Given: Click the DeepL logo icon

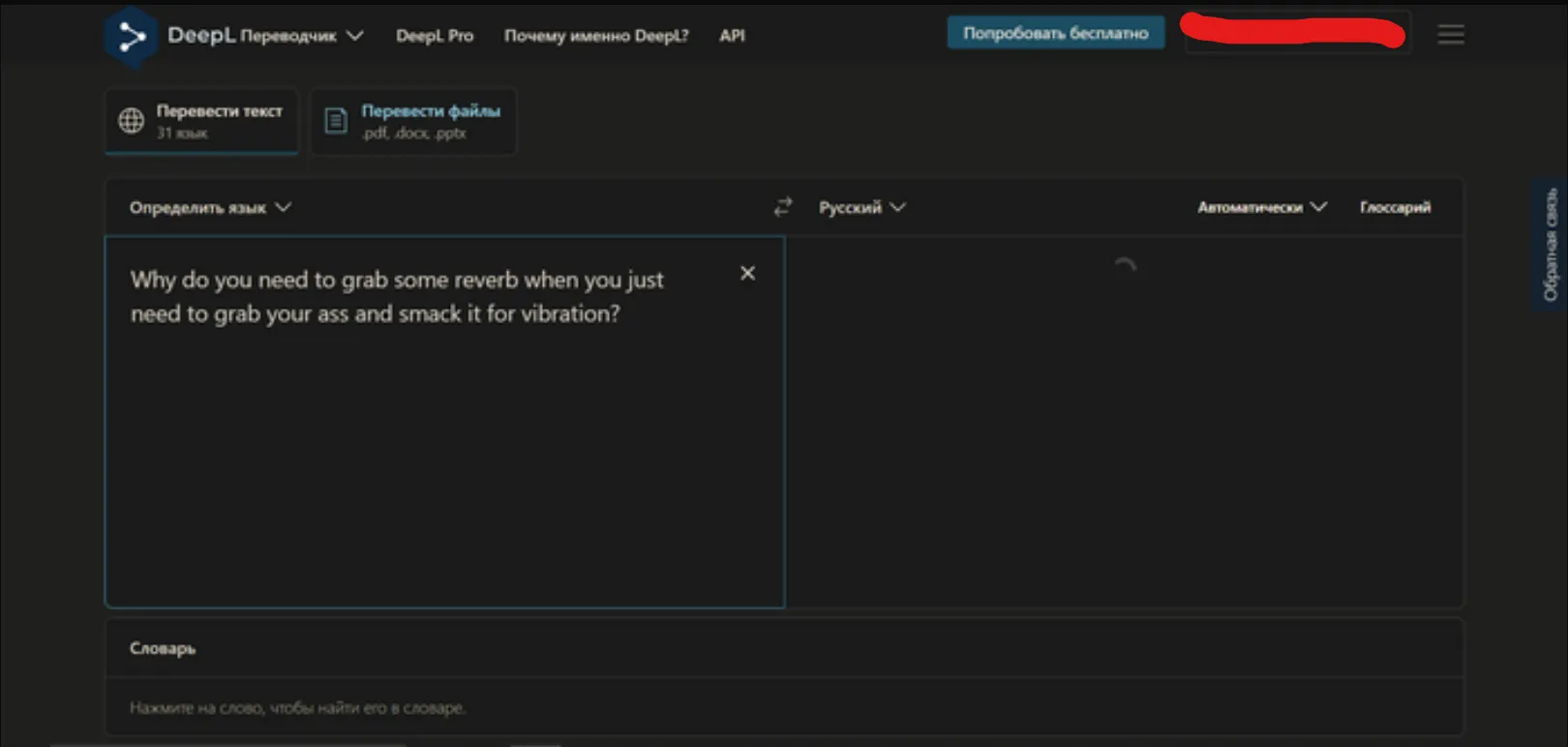Looking at the screenshot, I should point(132,37).
